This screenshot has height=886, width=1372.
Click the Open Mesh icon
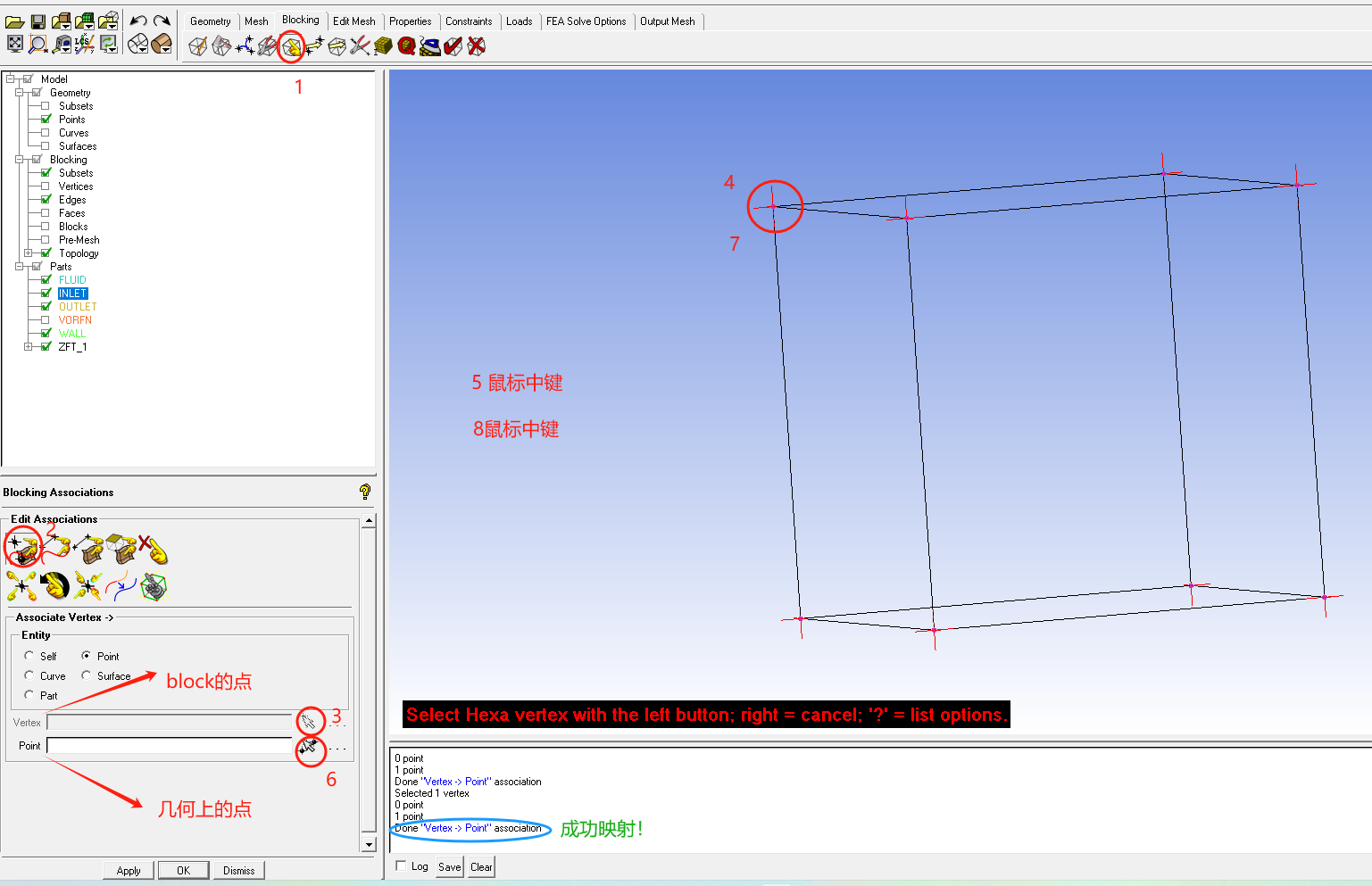point(84,21)
